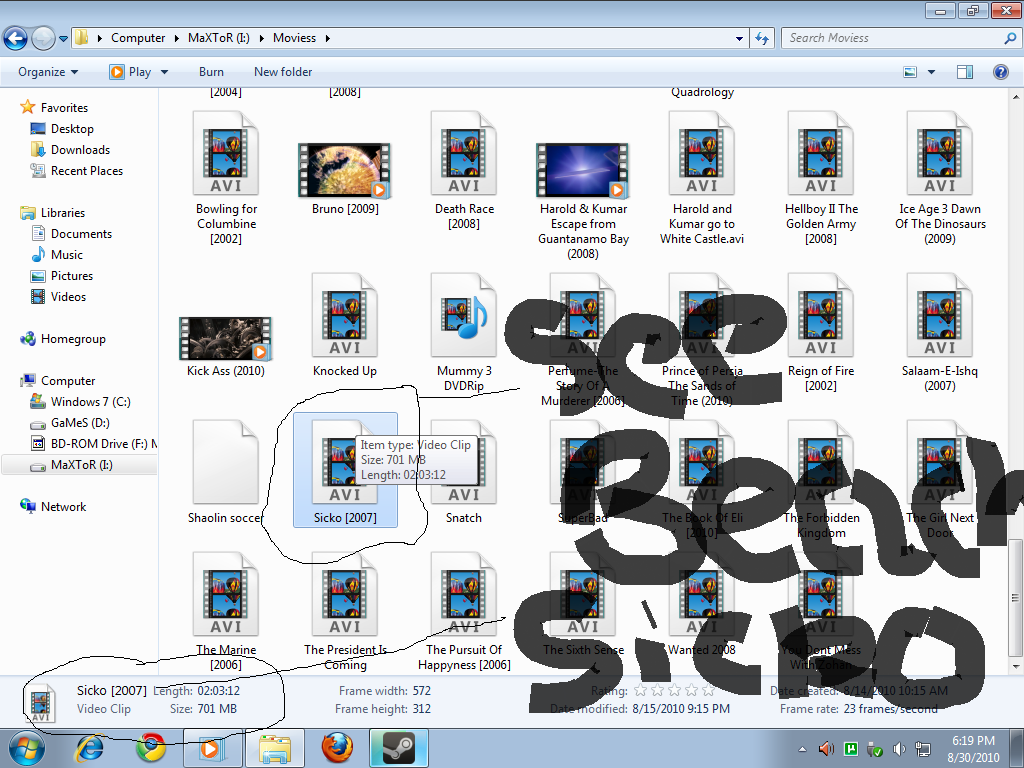The image size is (1024, 768).
Task: Create a New folder
Action: pos(283,72)
